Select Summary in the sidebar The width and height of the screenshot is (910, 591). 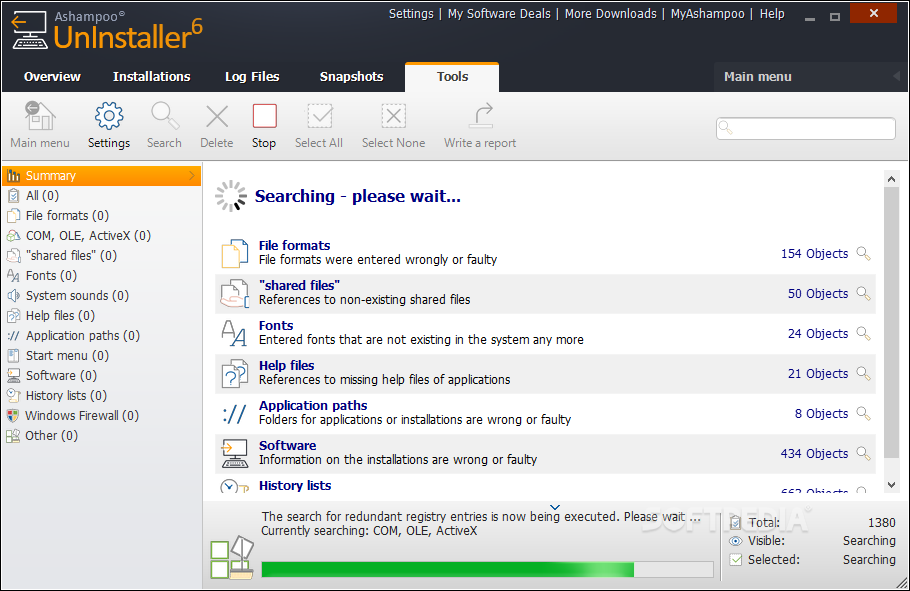[102, 175]
